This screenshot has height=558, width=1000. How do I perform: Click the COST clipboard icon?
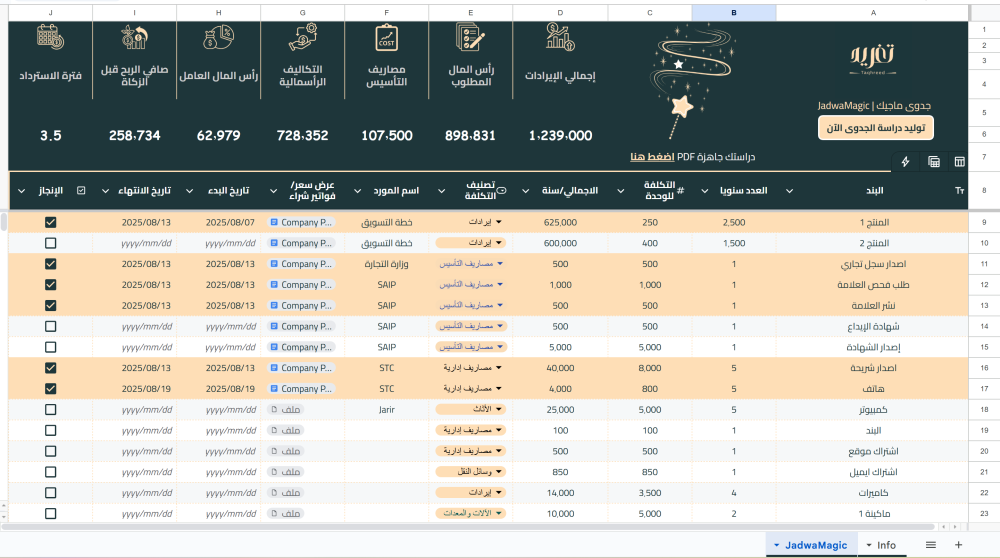(x=386, y=38)
